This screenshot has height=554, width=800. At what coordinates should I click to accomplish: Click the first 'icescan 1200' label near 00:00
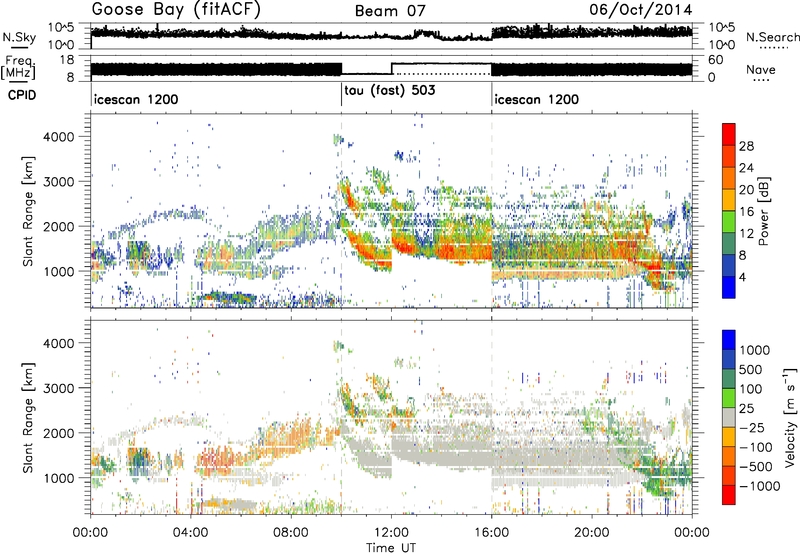(136, 99)
